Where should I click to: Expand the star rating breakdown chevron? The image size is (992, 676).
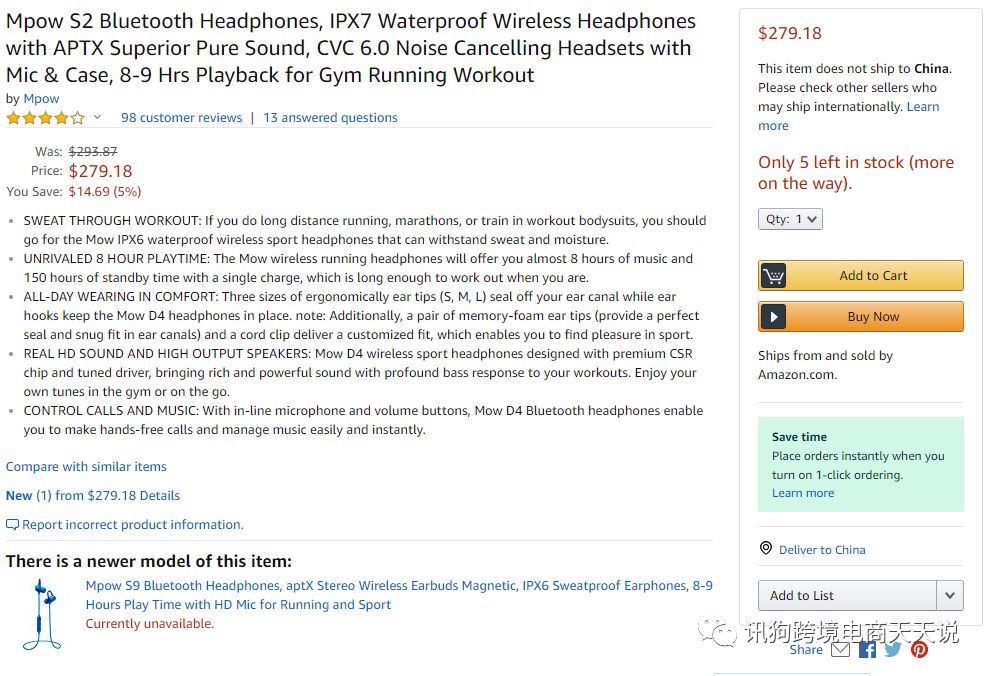[98, 118]
